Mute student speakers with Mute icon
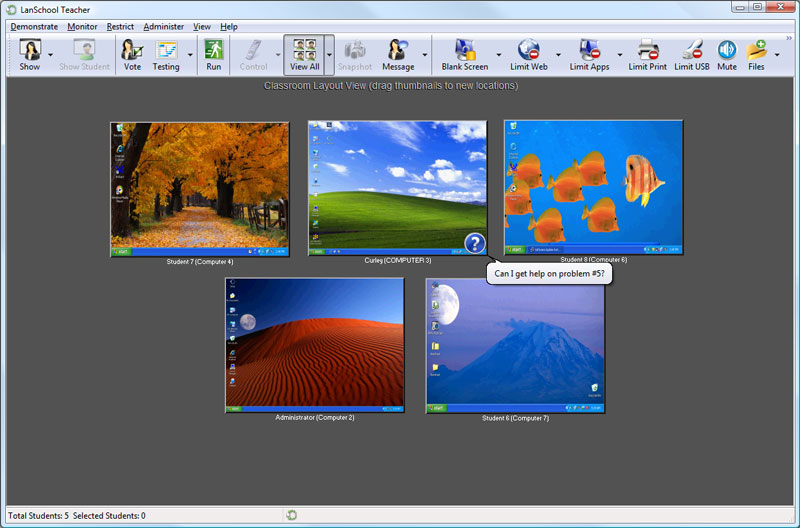This screenshot has height=528, width=800. pos(727,55)
